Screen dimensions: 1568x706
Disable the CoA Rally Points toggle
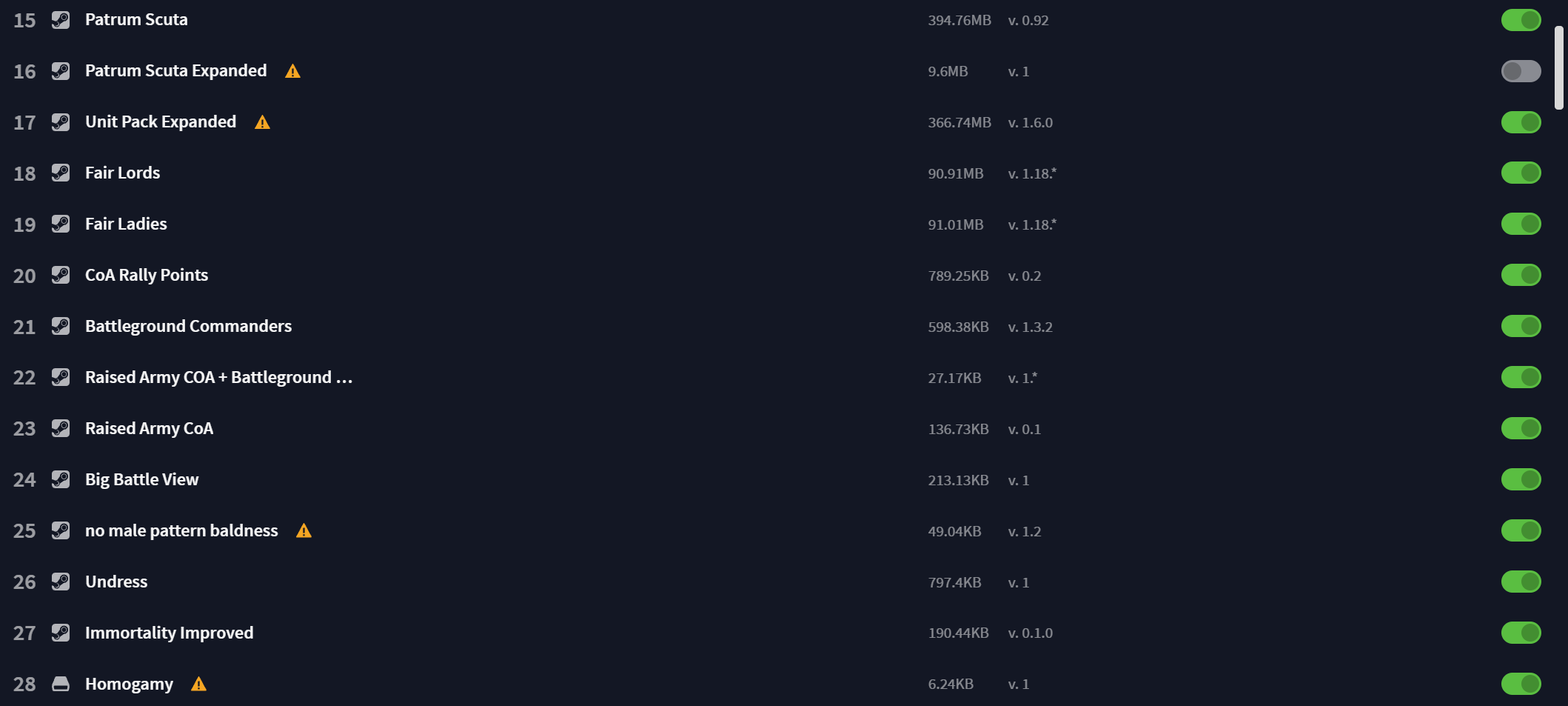(1521, 275)
